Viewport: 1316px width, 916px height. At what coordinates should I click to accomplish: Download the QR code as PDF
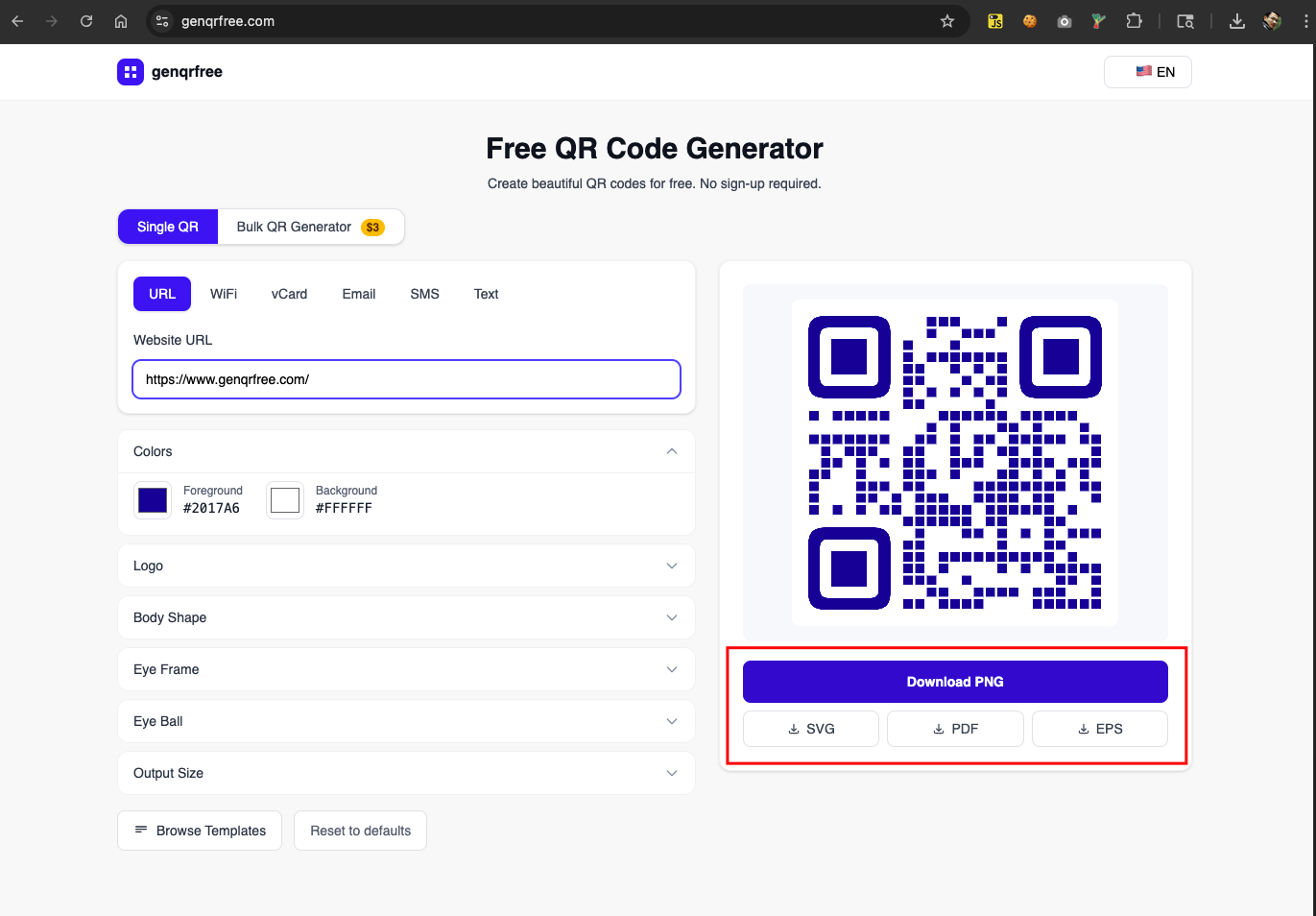955,729
